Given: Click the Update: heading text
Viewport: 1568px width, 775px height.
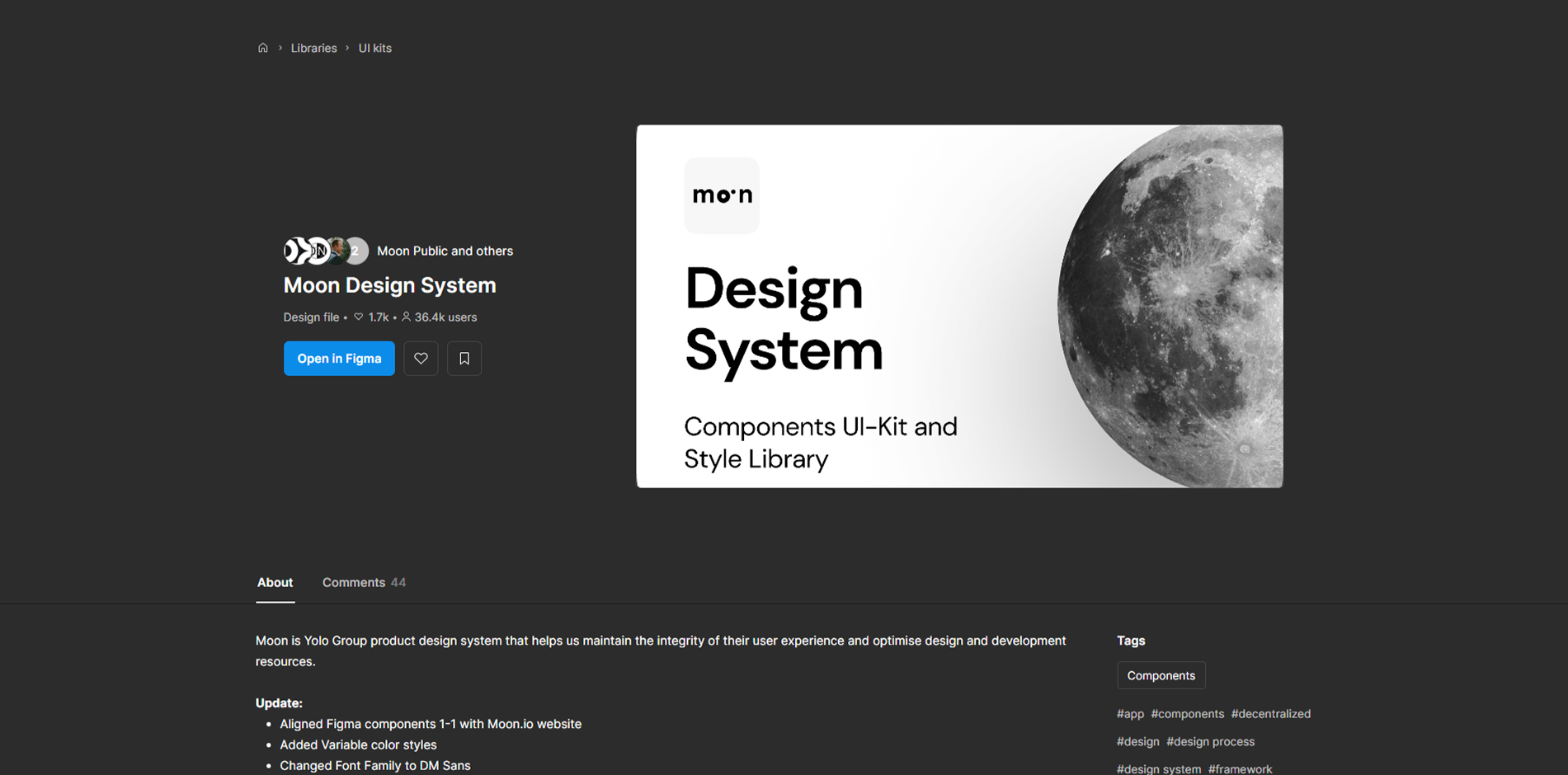Looking at the screenshot, I should (279, 702).
